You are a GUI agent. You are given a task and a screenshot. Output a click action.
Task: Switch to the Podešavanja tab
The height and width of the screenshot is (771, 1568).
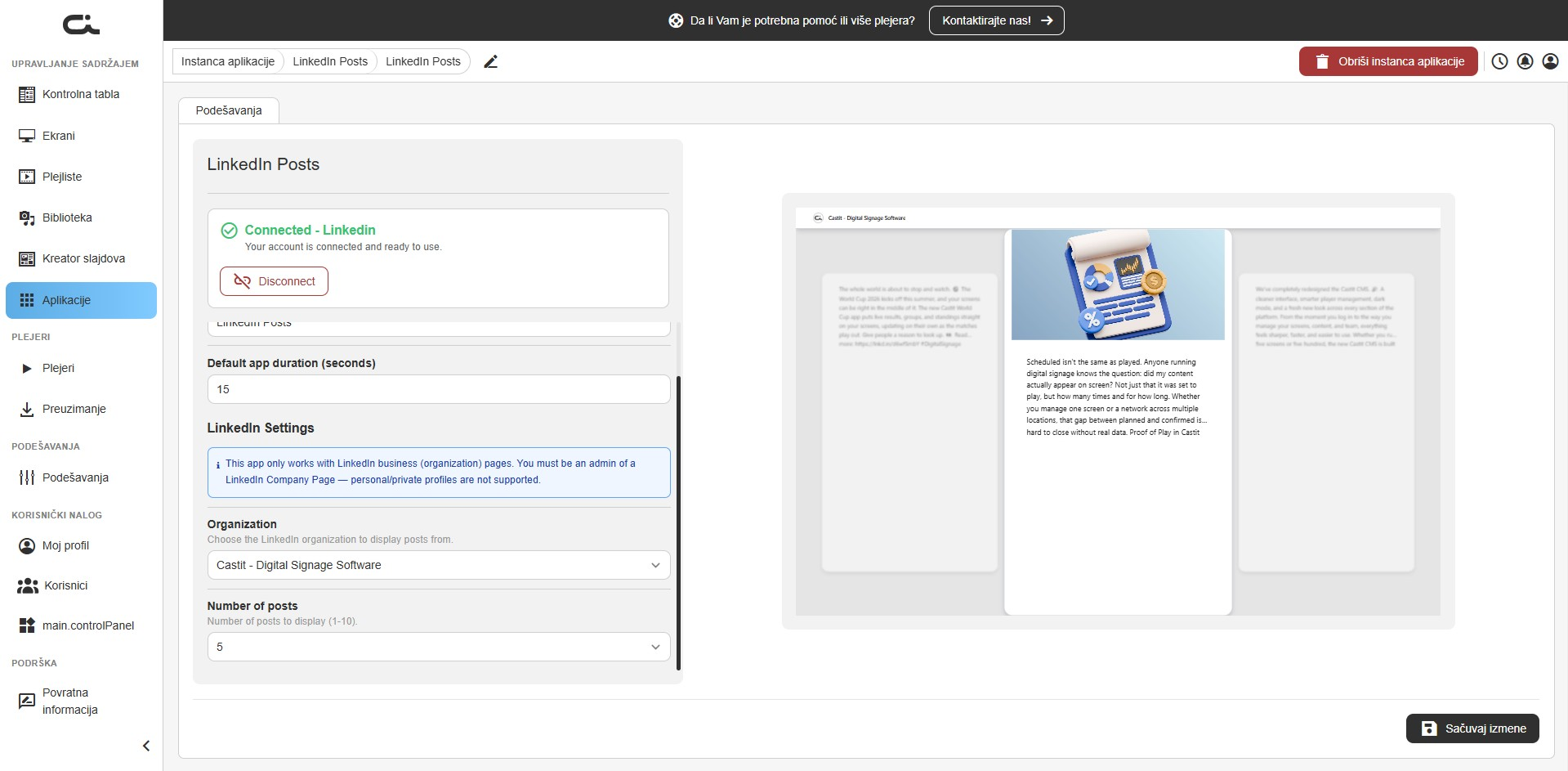click(x=229, y=110)
